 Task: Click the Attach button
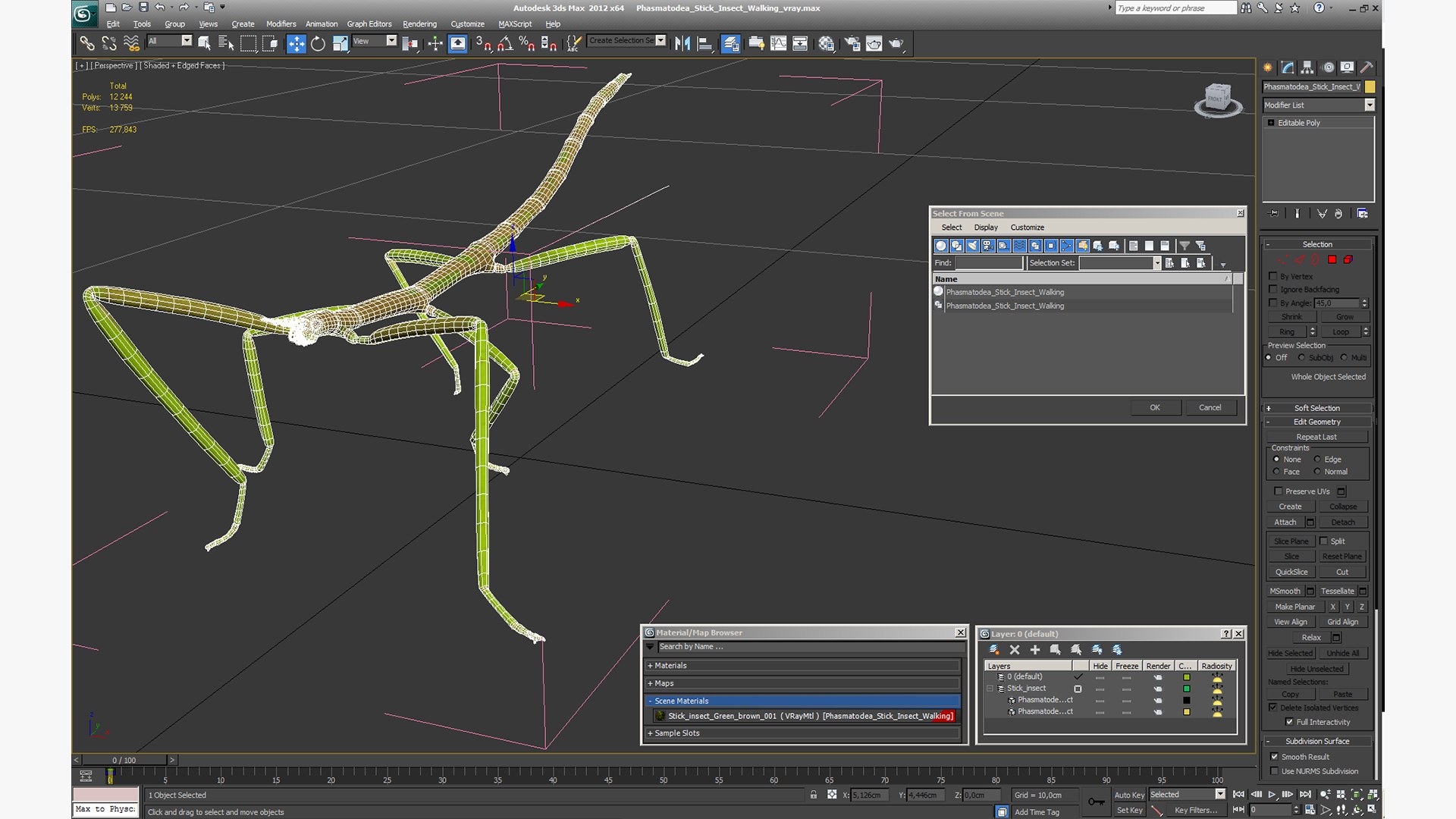click(1285, 522)
